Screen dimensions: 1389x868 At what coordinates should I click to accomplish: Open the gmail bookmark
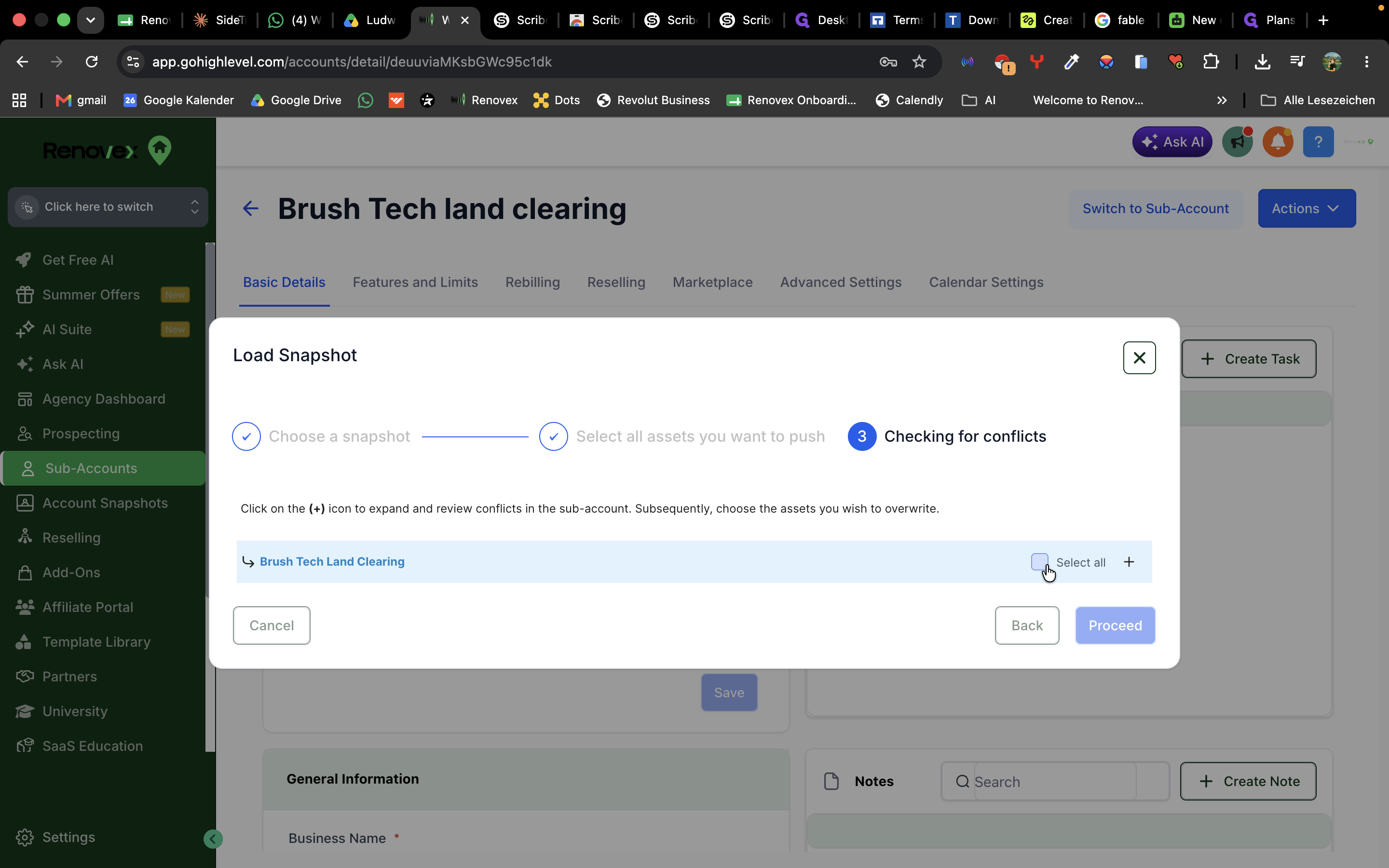[81, 100]
